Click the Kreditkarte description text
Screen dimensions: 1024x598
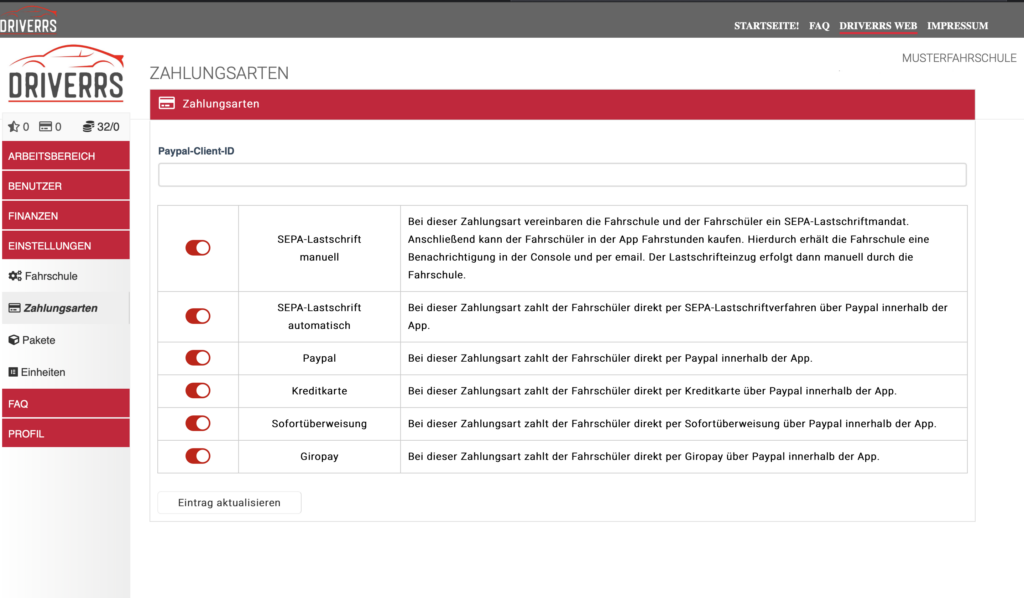click(652, 391)
